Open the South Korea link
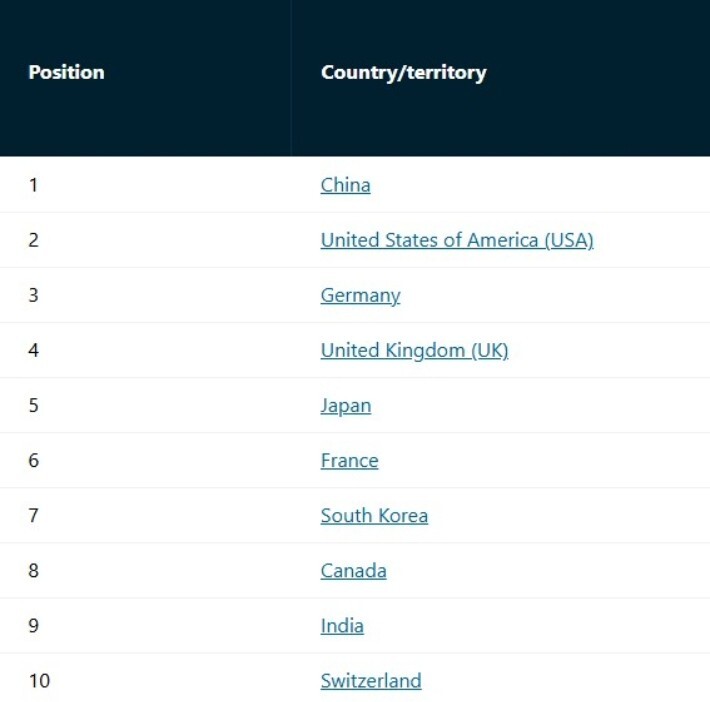This screenshot has height=702, width=710. click(374, 515)
